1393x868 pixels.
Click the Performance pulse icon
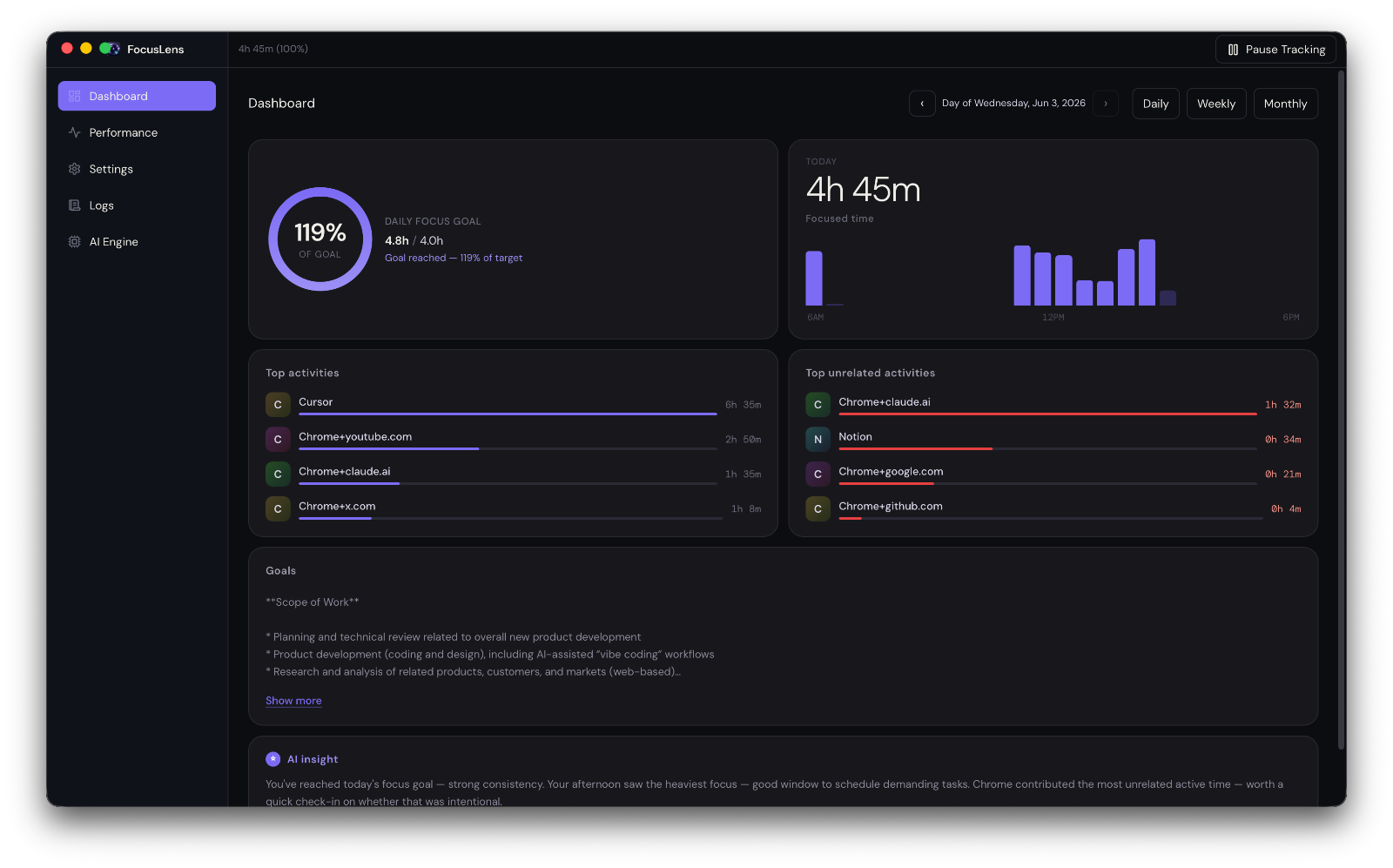pyautogui.click(x=74, y=132)
